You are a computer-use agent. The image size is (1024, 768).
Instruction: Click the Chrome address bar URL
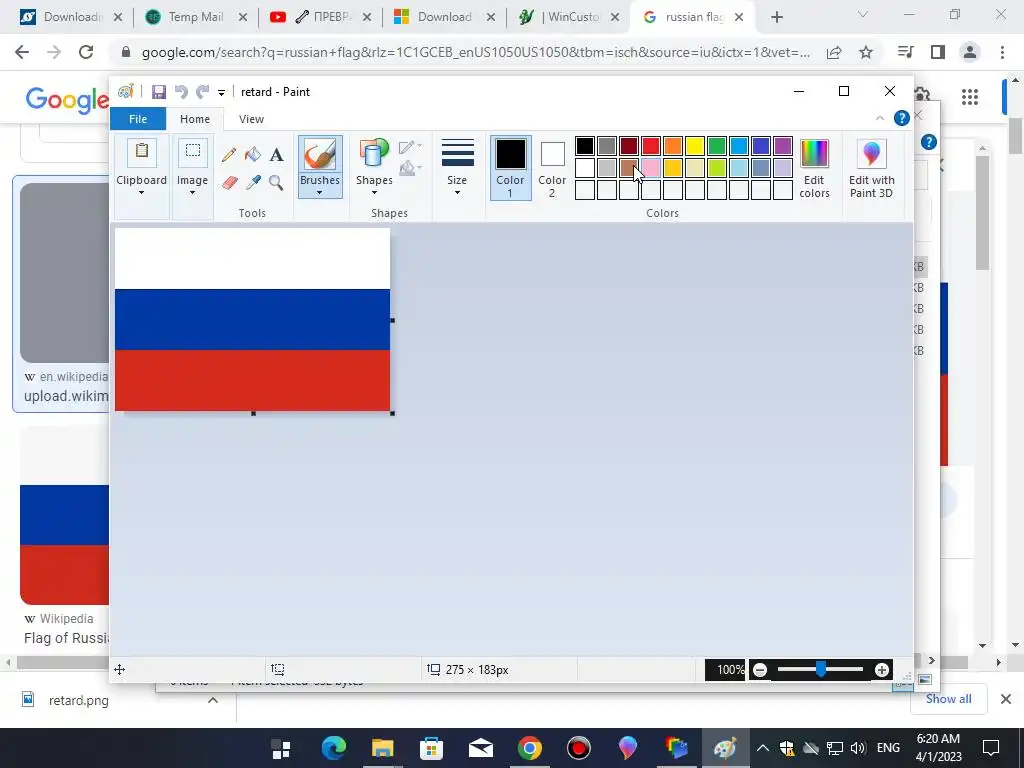[x=475, y=52]
